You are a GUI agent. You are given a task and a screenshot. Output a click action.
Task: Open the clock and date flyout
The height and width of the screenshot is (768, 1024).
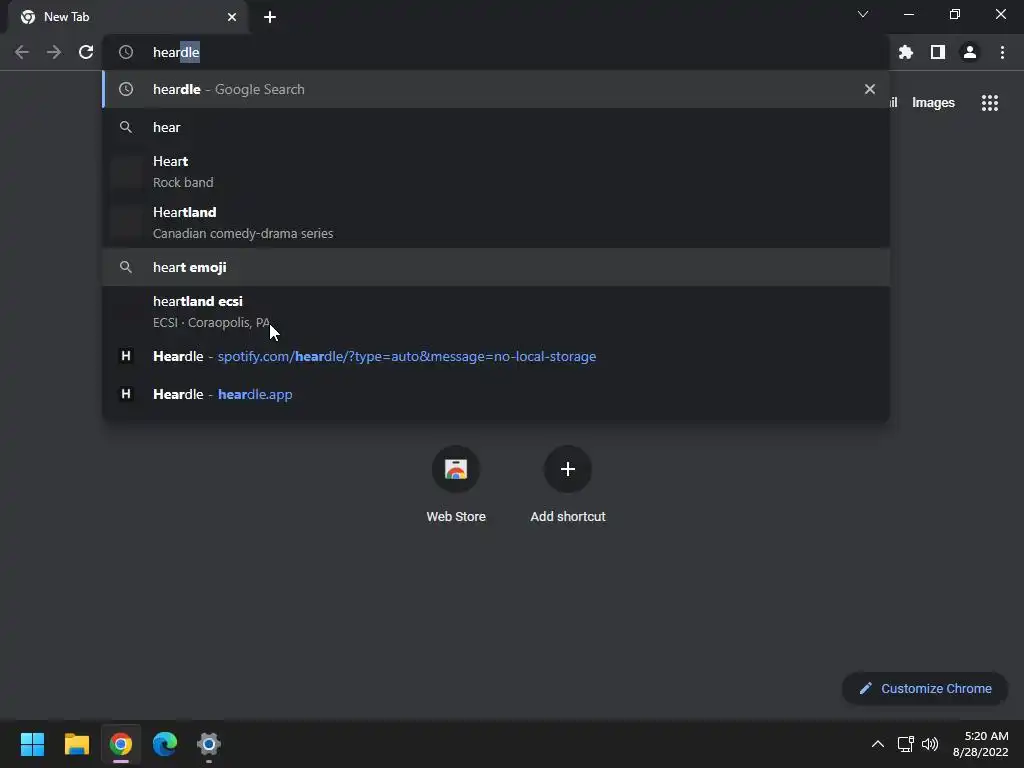980,744
